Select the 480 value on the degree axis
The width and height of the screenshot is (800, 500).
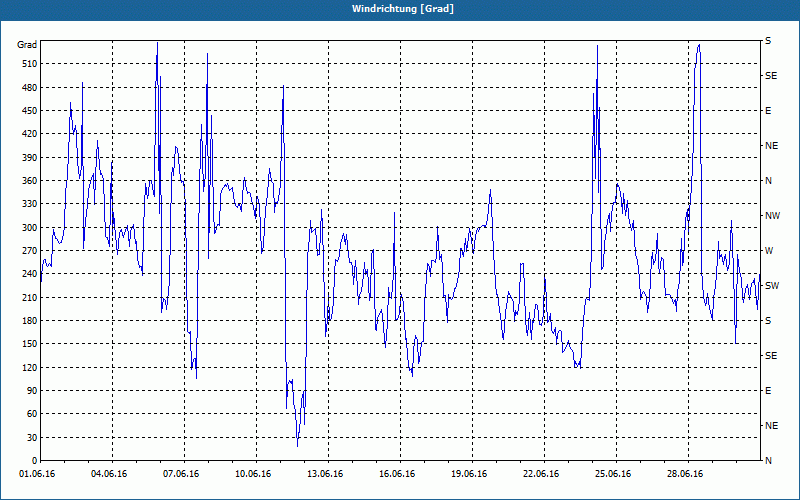pos(30,87)
